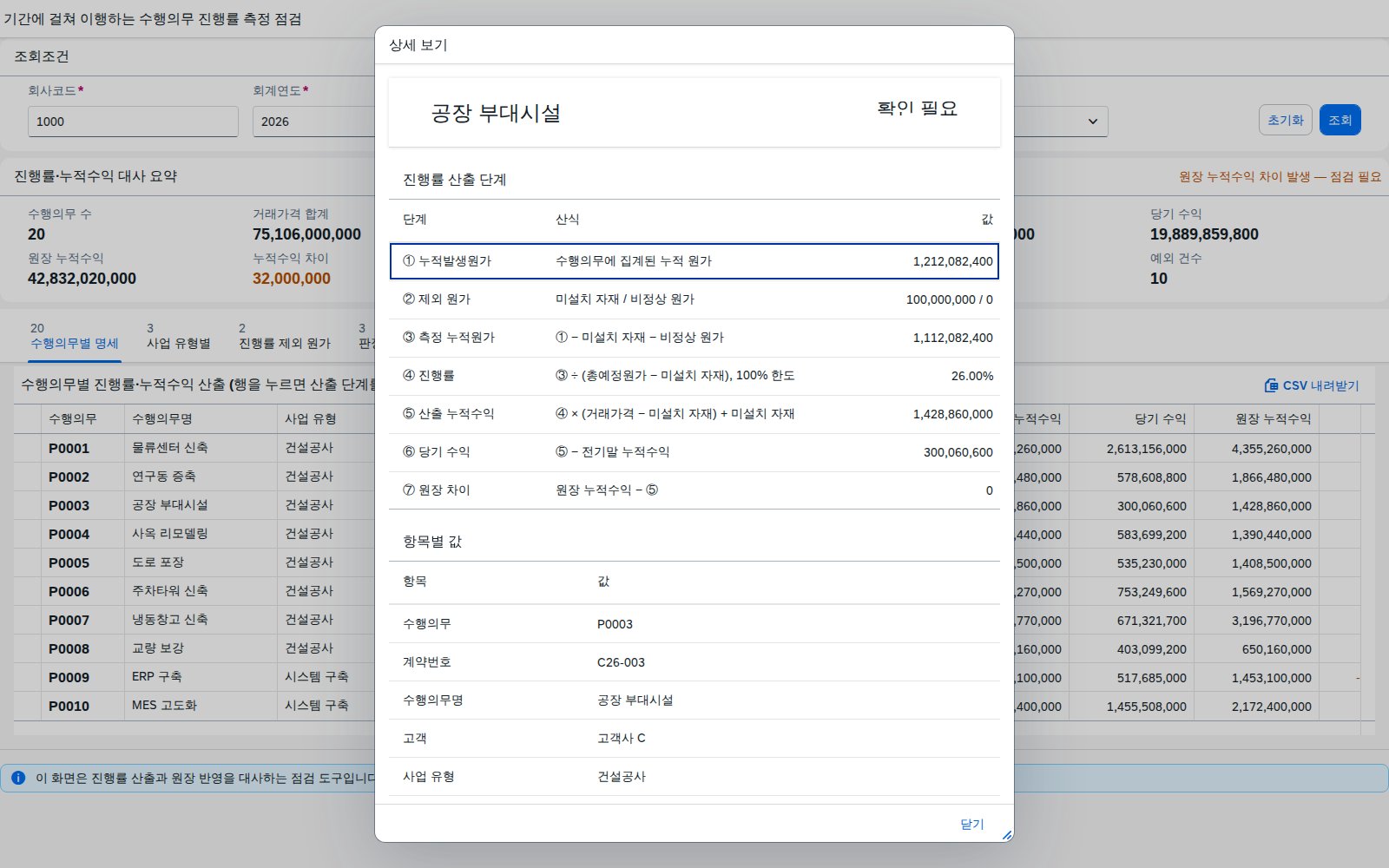Click the 회사코드 input field
The height and width of the screenshot is (868, 1389).
click(x=133, y=122)
